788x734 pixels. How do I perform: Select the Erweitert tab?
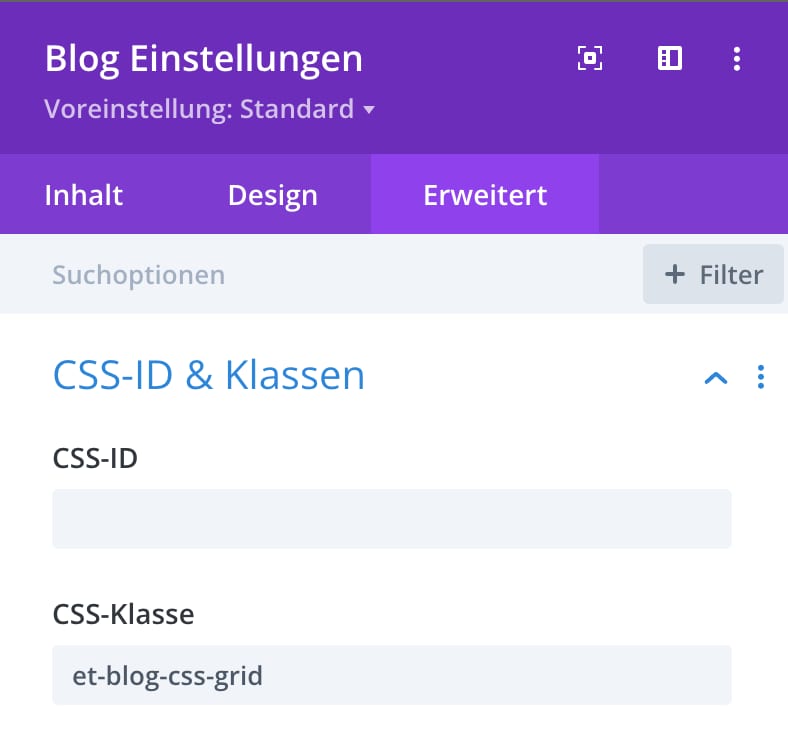click(485, 195)
